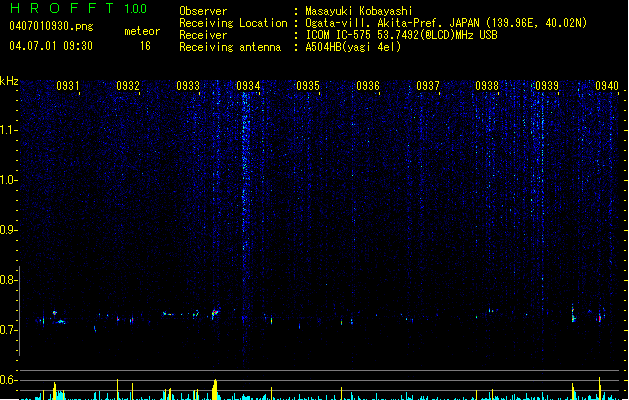Click the 1.1 kHz axis label
This screenshot has height=400, width=629.
(8, 130)
